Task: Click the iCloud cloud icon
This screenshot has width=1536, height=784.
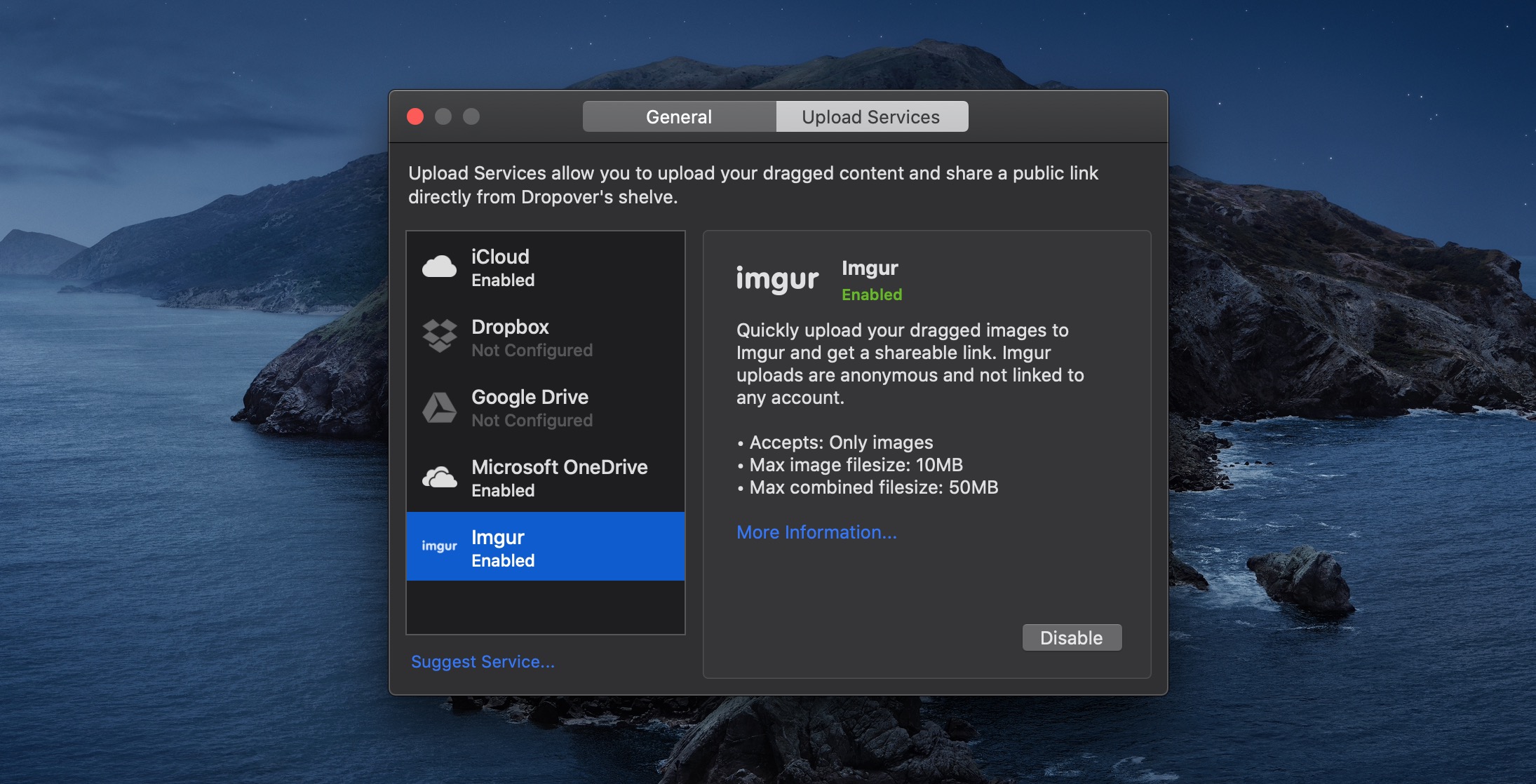Action: coord(439,267)
